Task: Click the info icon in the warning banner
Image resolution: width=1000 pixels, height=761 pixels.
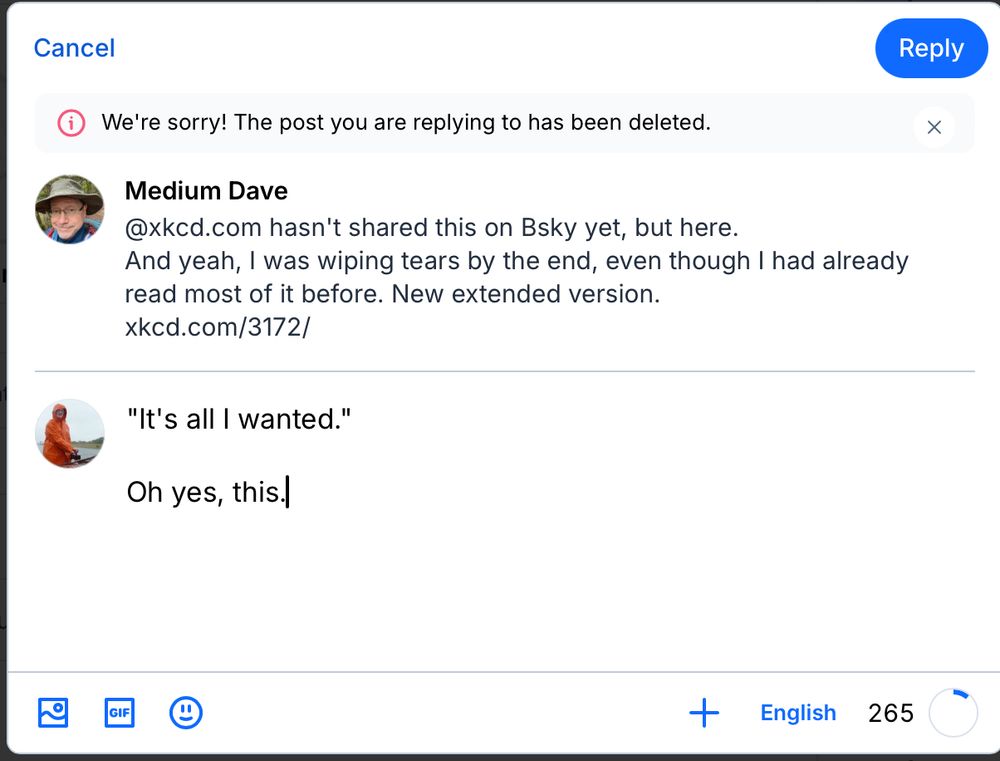Action: 70,122
